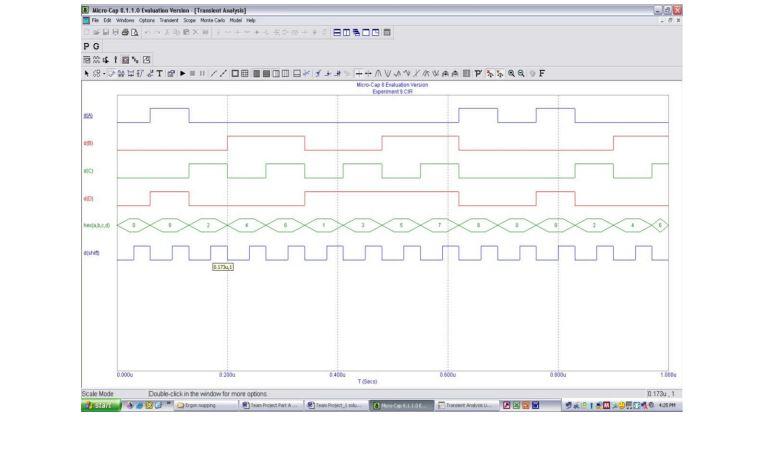The width and height of the screenshot is (759, 451).
Task: Switch to Team Project Part A taskbar button
Action: point(271,406)
